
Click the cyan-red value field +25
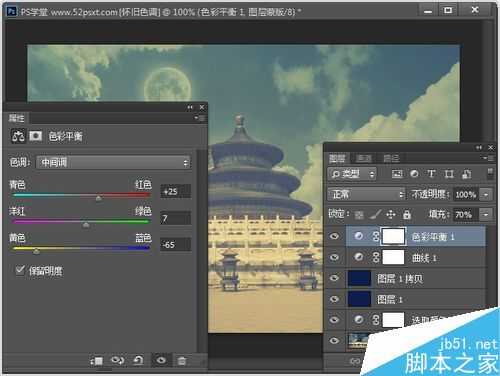[x=176, y=191]
